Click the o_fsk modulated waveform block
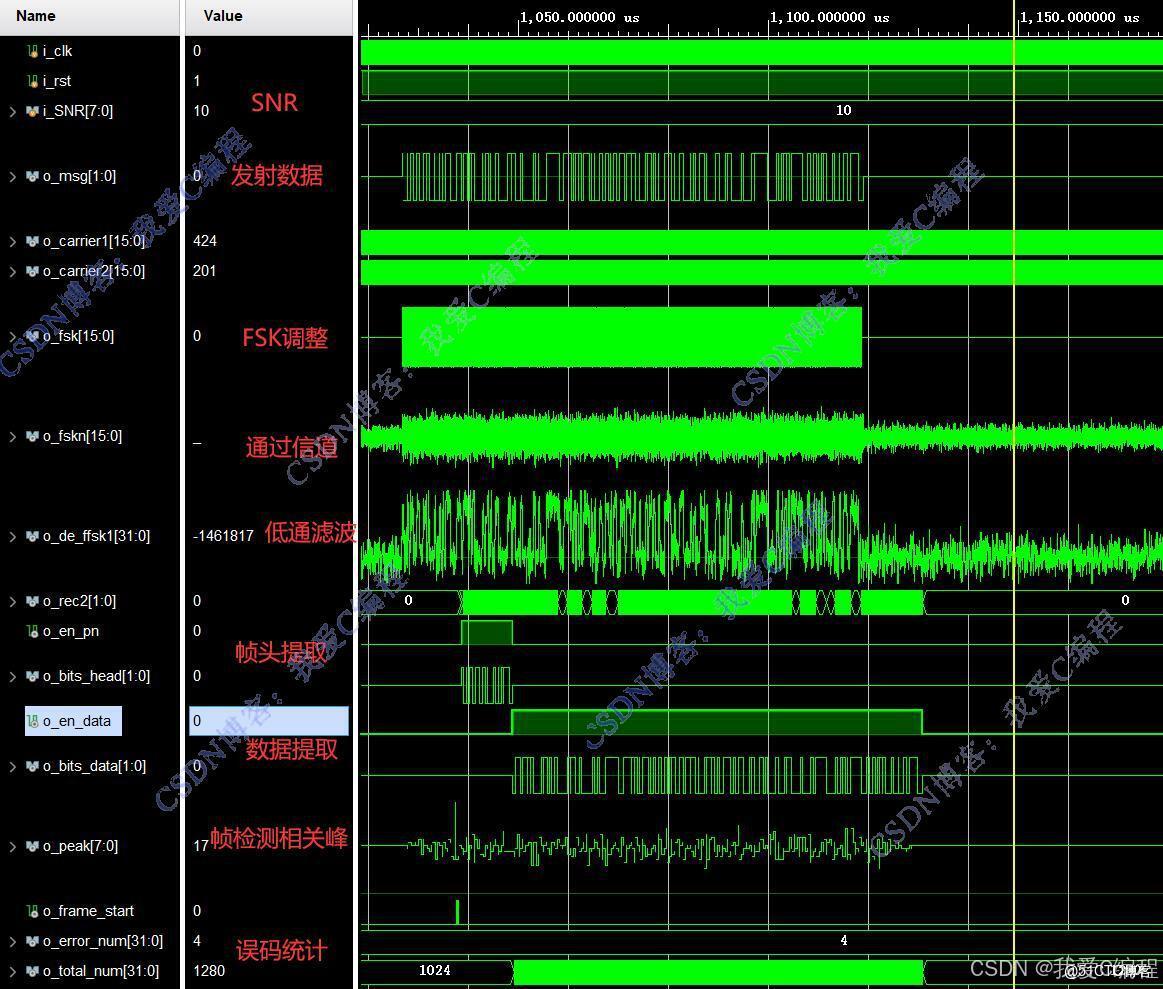This screenshot has height=989, width=1163. pyautogui.click(x=632, y=337)
